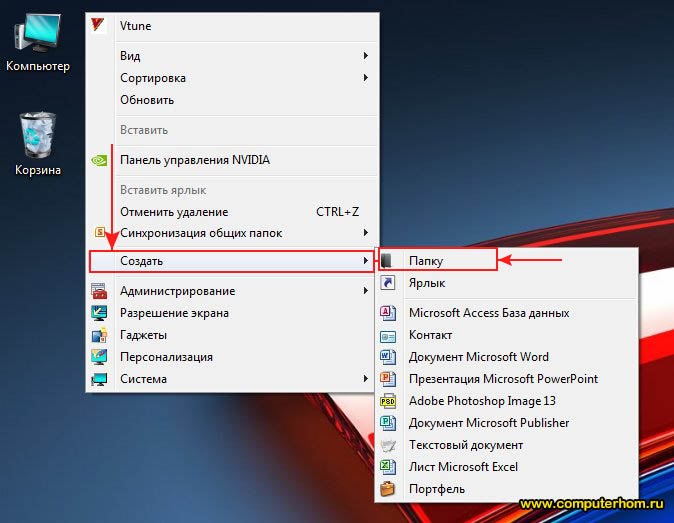Choose Портфель in the submenu

506,489
